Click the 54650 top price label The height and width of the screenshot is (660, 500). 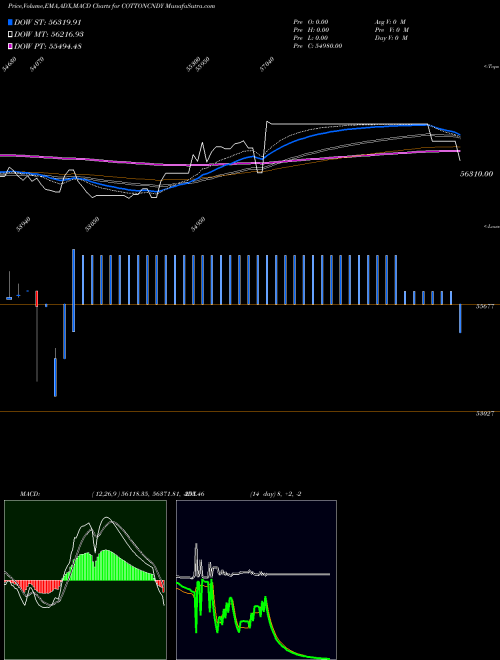pos(9,65)
